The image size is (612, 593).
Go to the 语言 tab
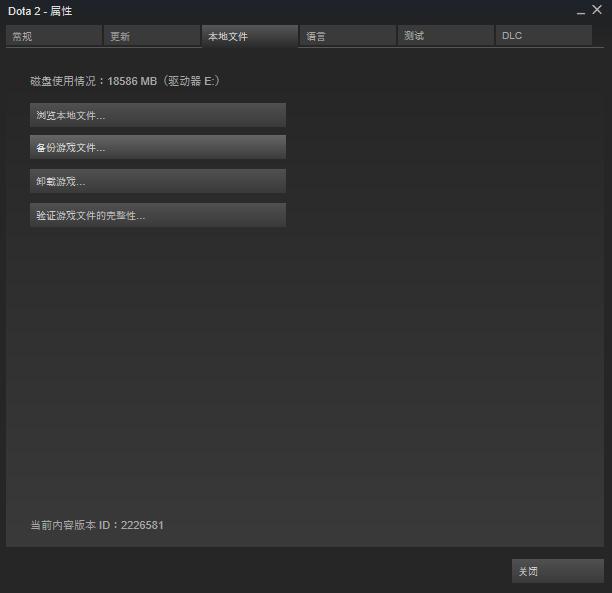[x=348, y=36]
